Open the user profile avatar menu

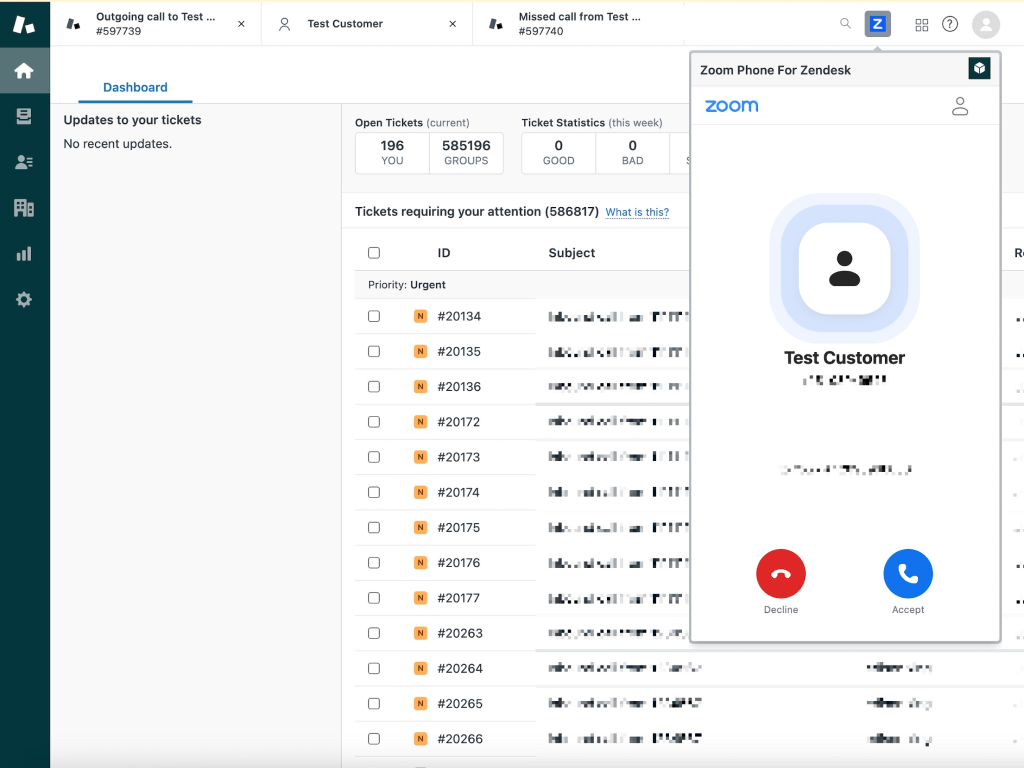click(986, 24)
